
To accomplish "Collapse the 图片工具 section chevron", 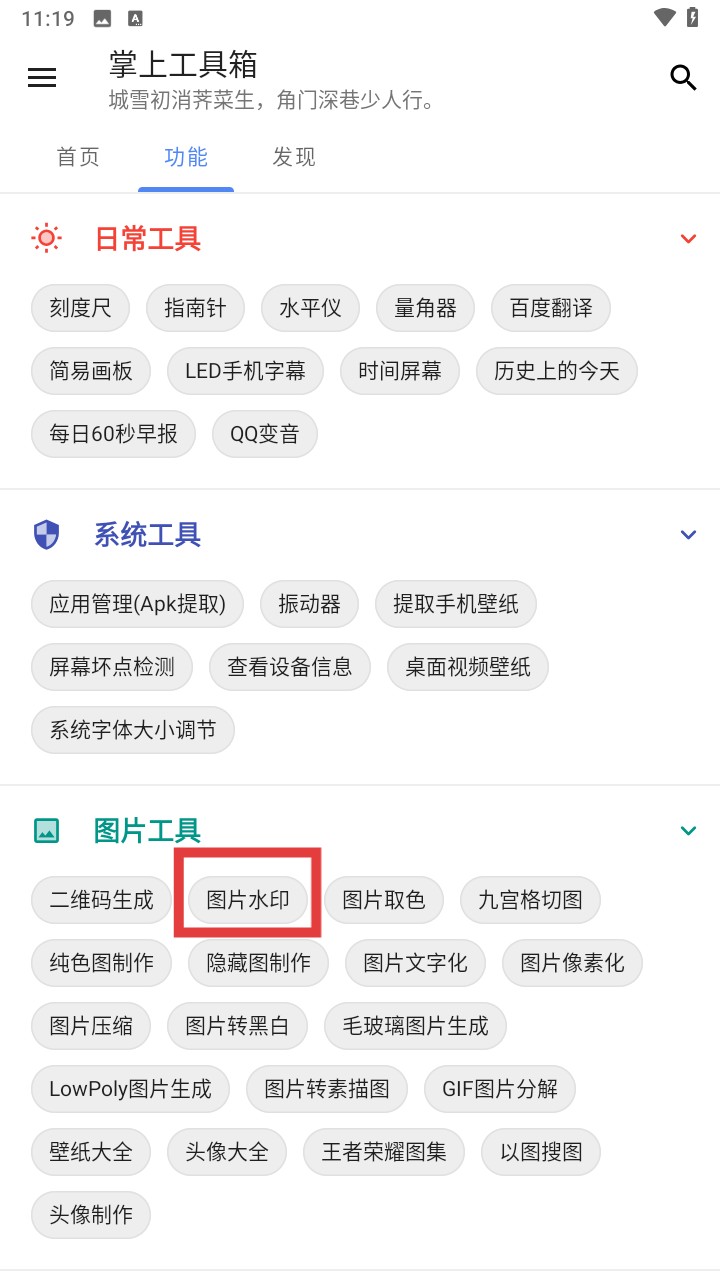I will (688, 831).
